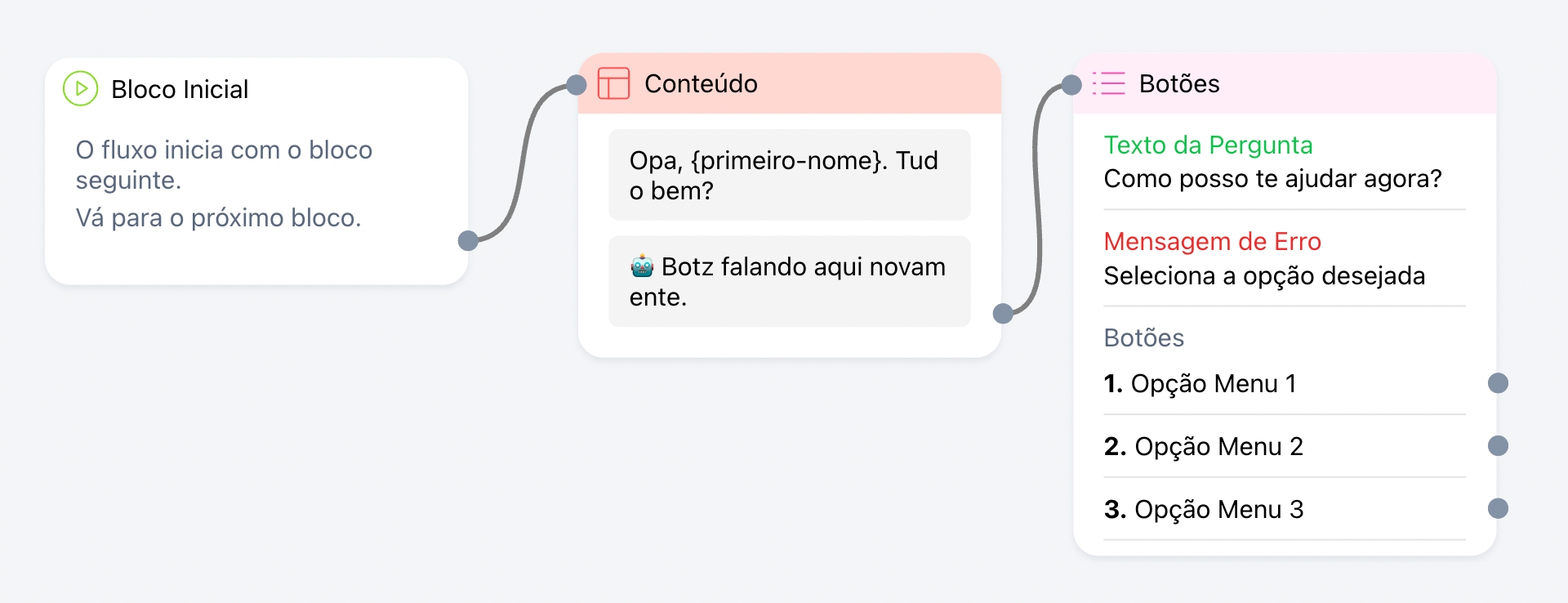The image size is (1568, 603).
Task: Select button option "3. Opção Menu 3"
Action: (x=1203, y=510)
